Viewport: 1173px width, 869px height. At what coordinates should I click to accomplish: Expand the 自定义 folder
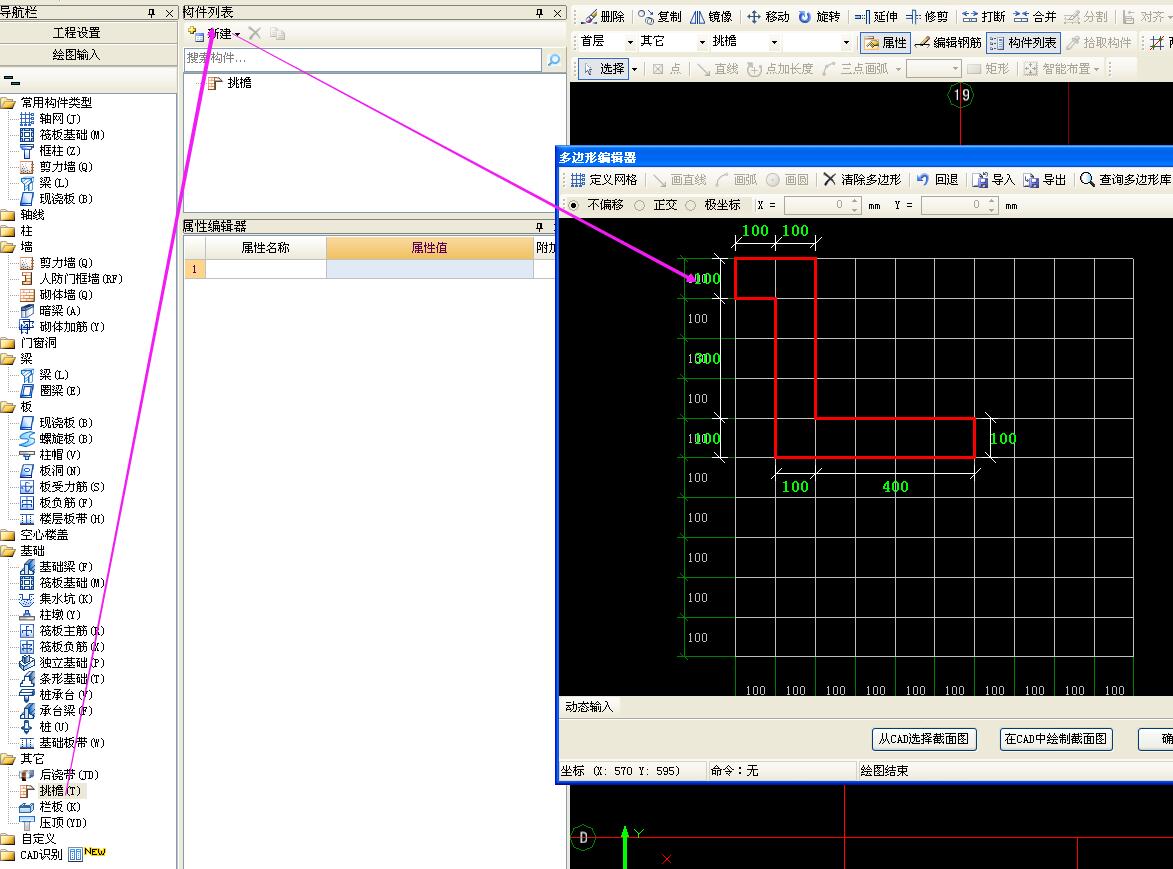(8, 838)
